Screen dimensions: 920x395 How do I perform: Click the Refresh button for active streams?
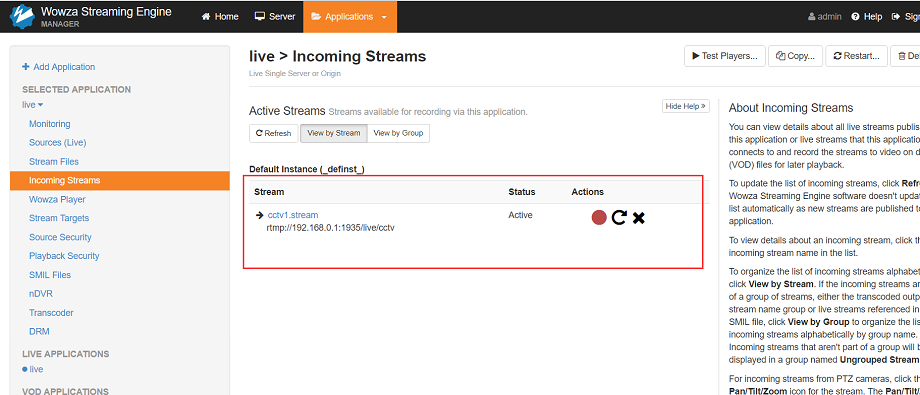273,133
